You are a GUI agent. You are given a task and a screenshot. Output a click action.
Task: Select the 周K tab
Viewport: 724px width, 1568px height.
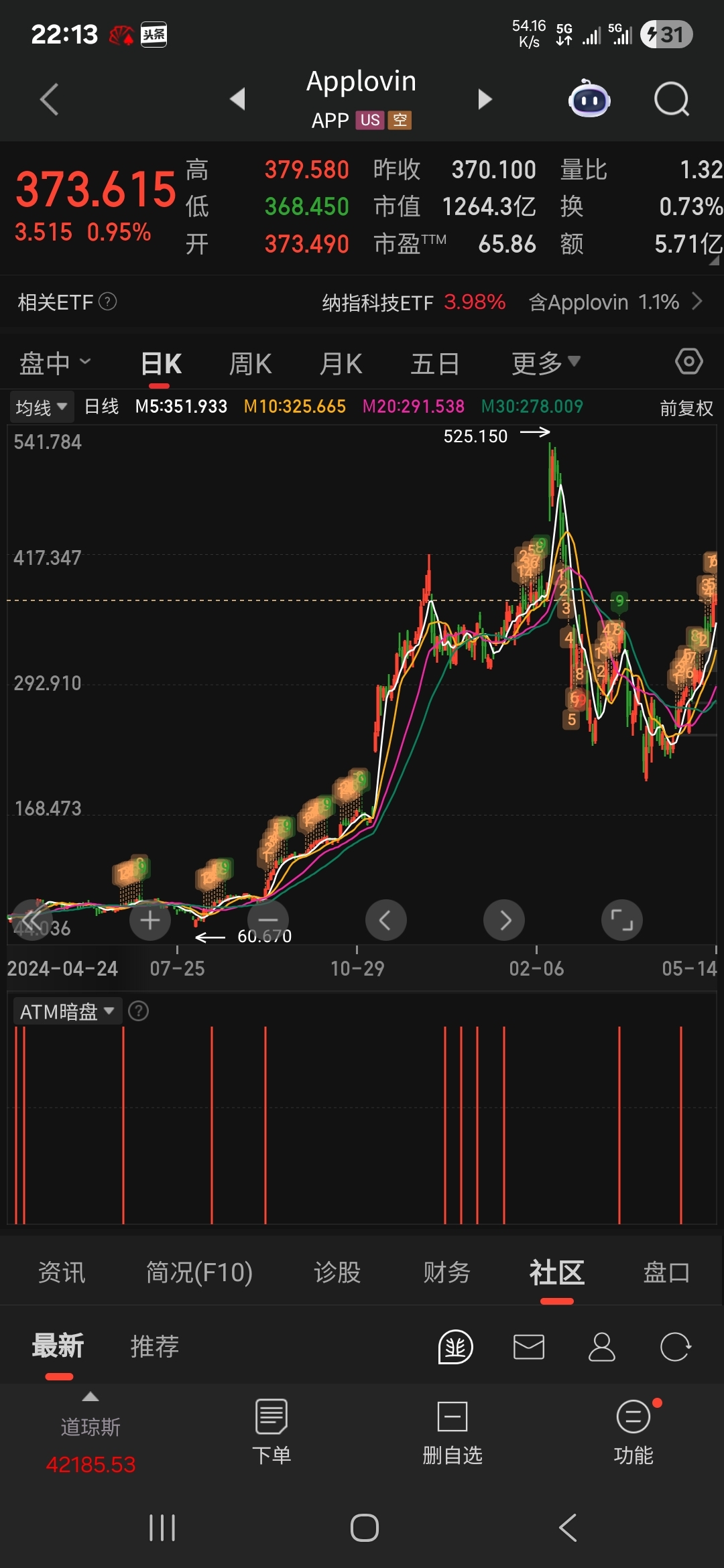point(251,364)
